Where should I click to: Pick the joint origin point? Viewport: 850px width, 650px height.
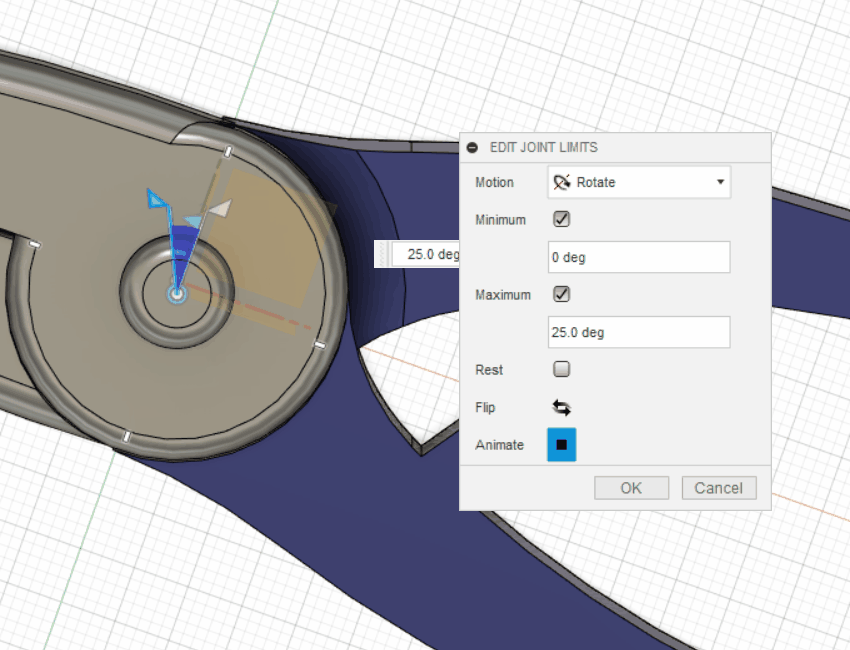[176, 294]
